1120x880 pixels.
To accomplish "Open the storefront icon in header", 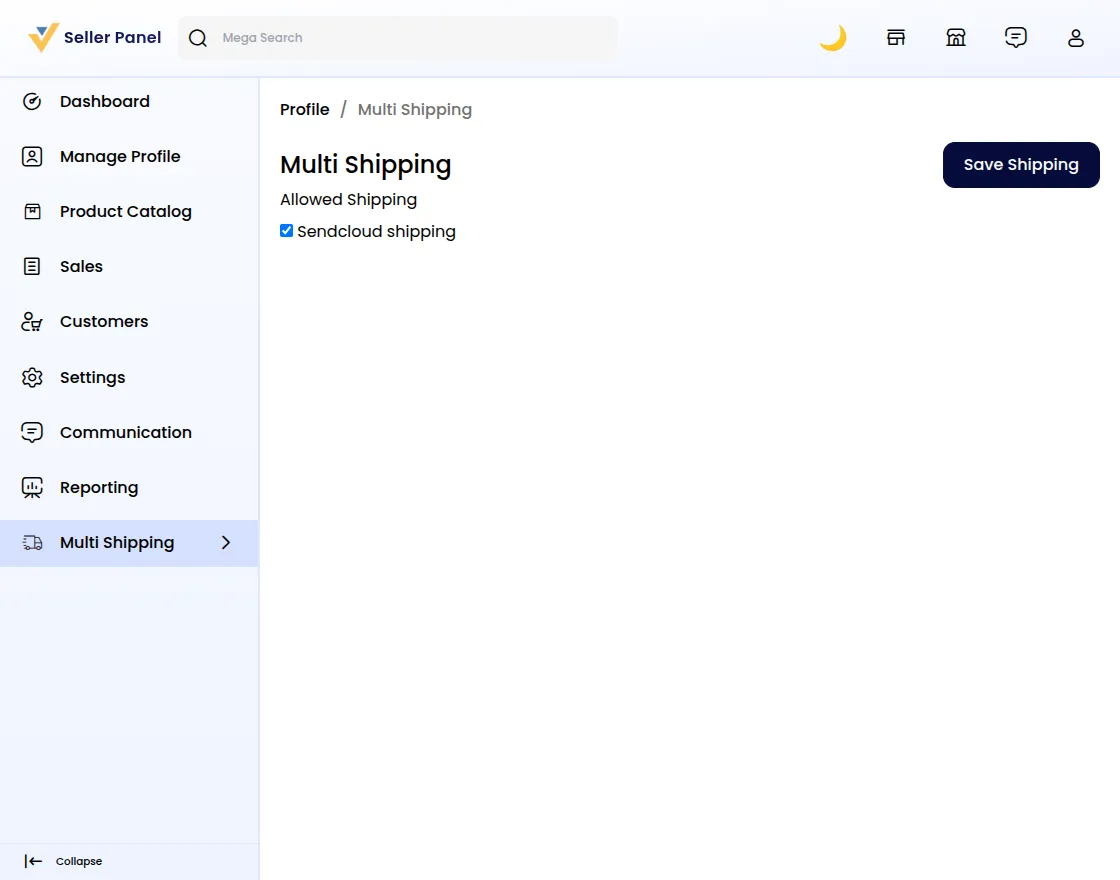I will [896, 38].
